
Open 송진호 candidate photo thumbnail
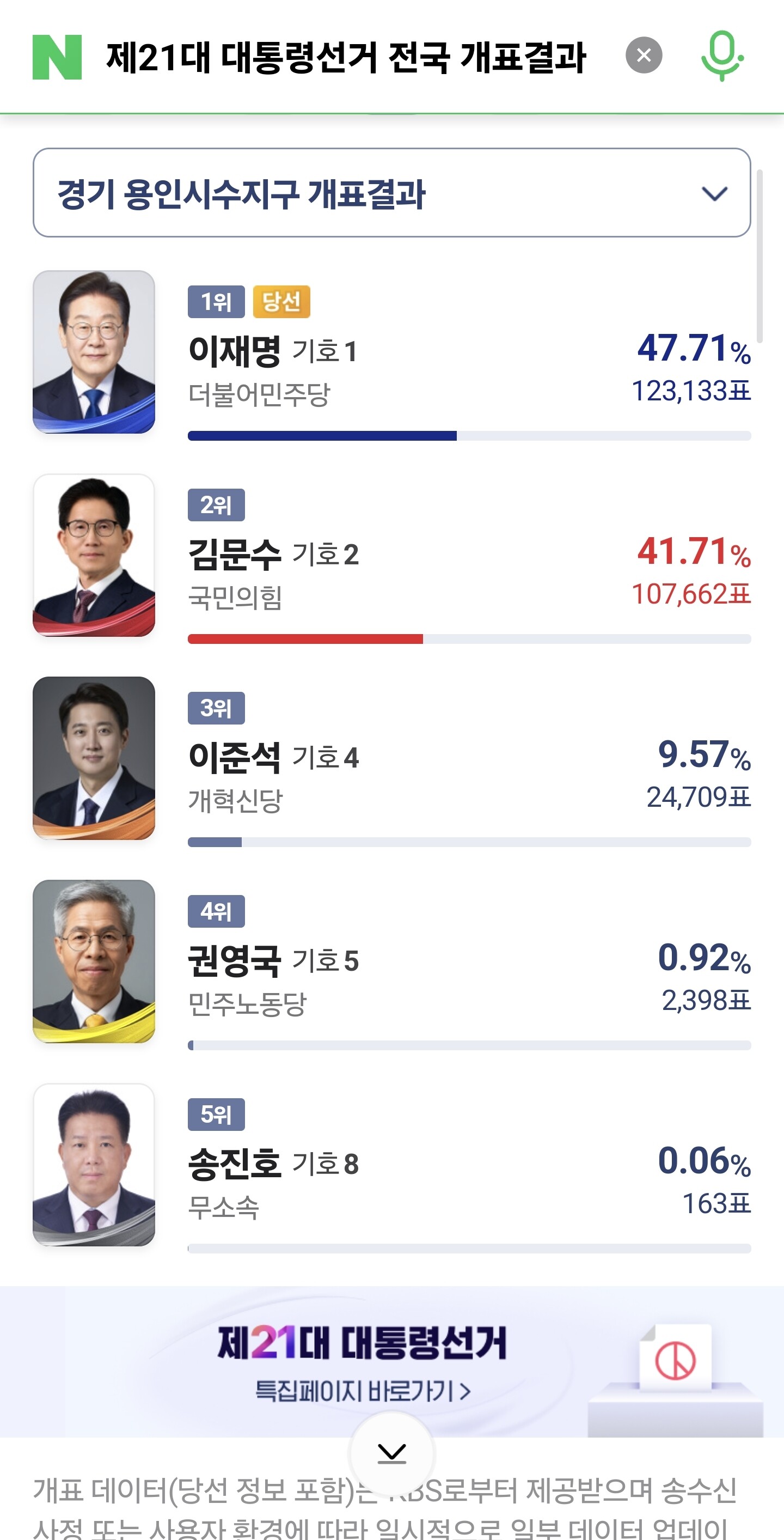pos(94,1165)
